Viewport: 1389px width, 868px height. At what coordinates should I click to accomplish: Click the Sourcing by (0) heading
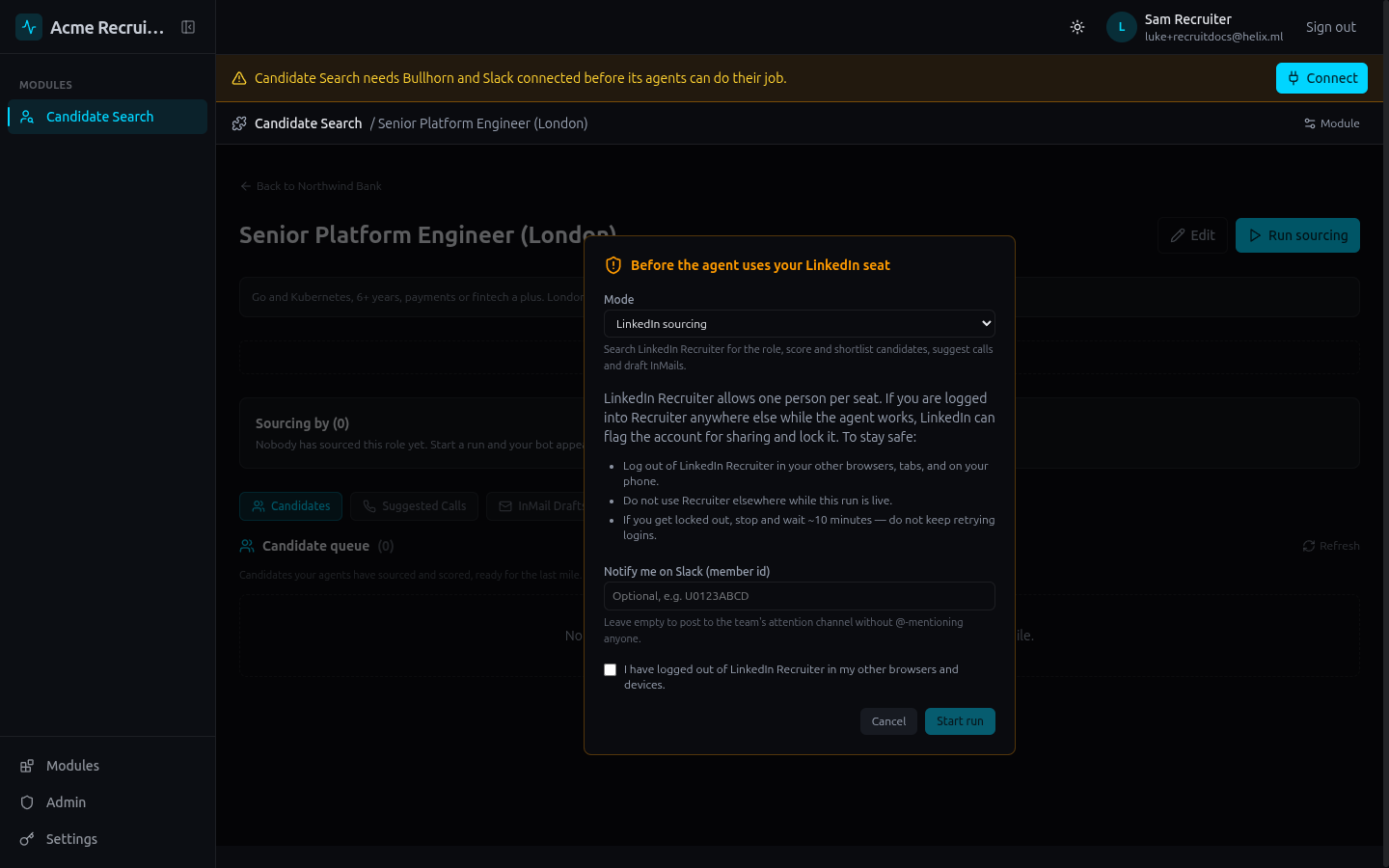(x=302, y=423)
